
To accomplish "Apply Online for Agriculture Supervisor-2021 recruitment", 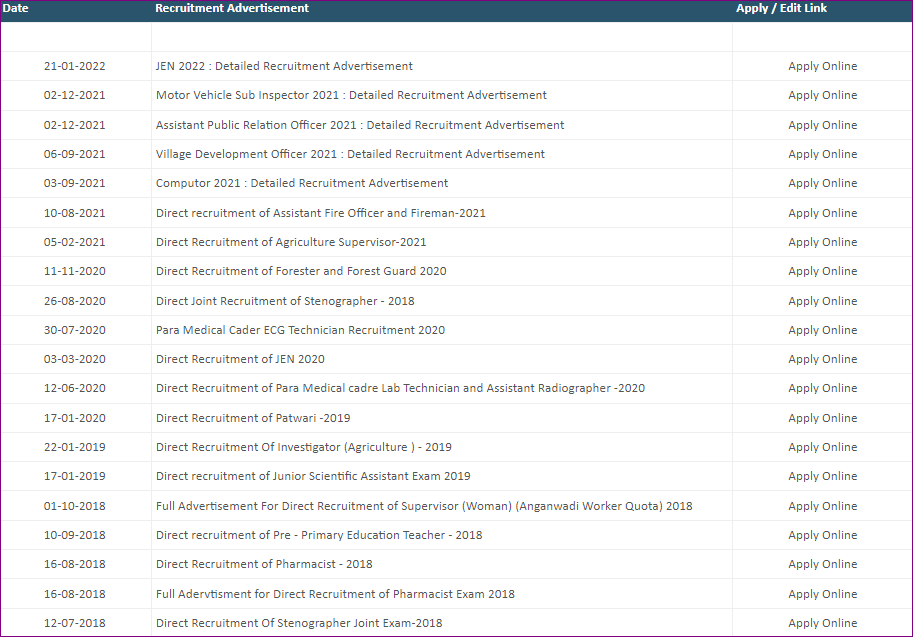I will [x=822, y=242].
